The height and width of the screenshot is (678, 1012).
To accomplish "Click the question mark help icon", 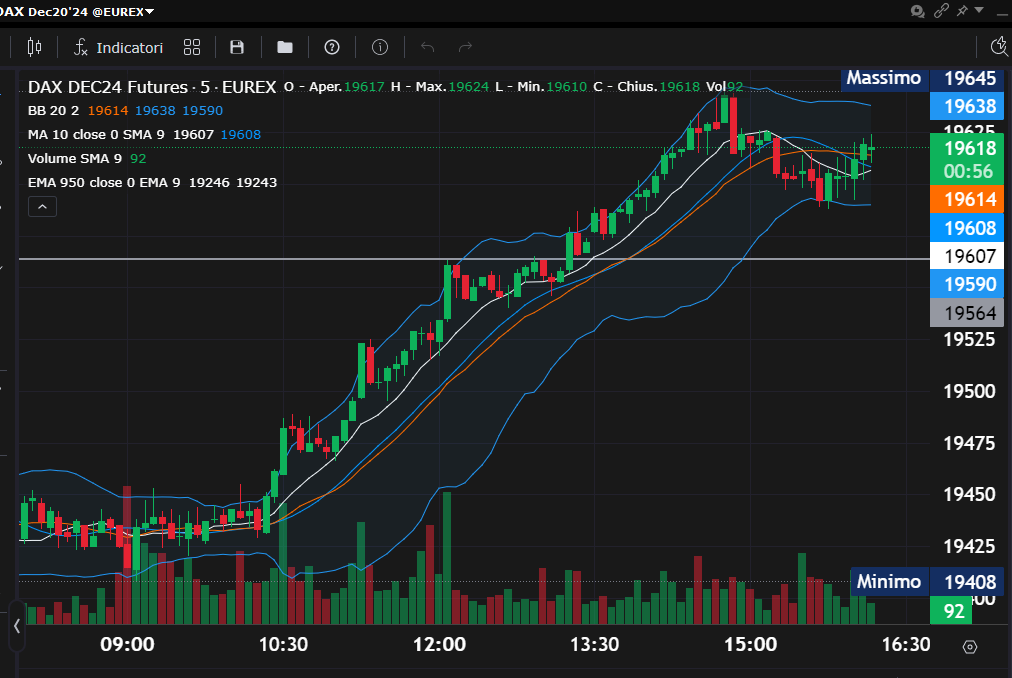I will pos(332,47).
